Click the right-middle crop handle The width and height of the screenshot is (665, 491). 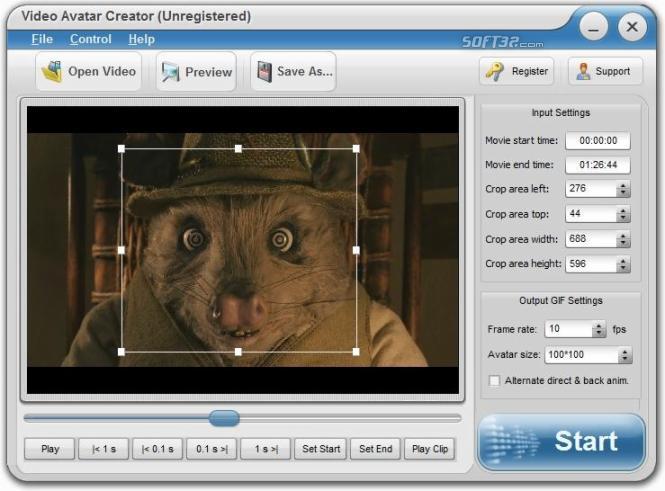(x=356, y=250)
